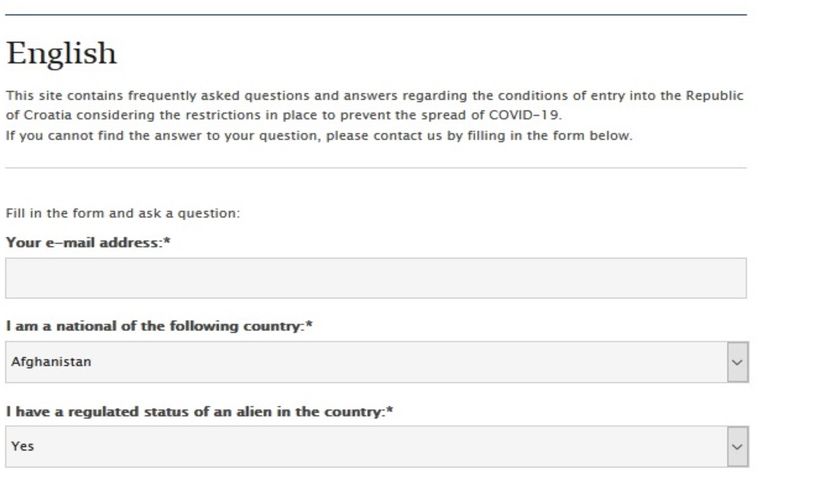
Task: Click the e-mail address input field
Action: tap(375, 278)
